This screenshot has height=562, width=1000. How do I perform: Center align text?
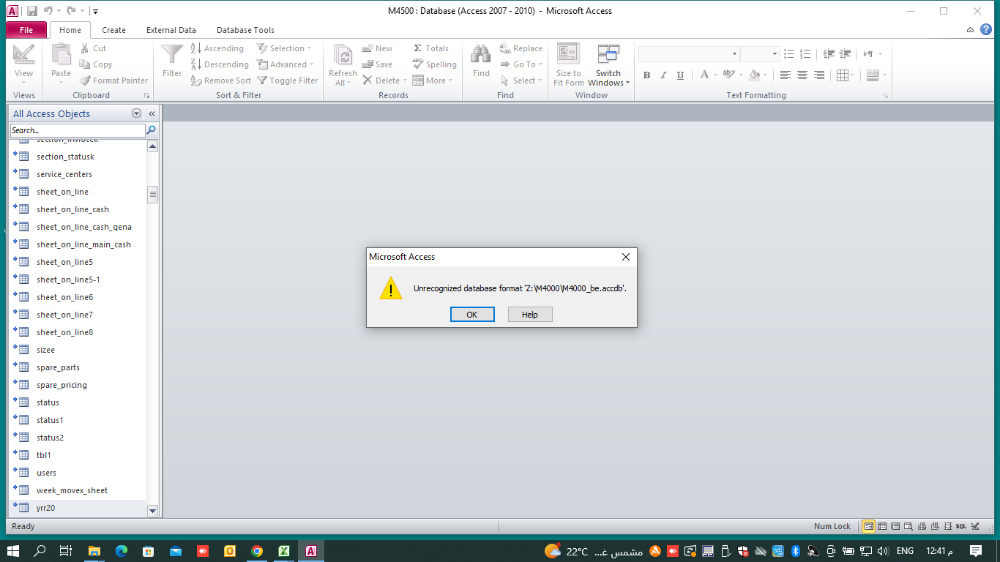[802, 75]
